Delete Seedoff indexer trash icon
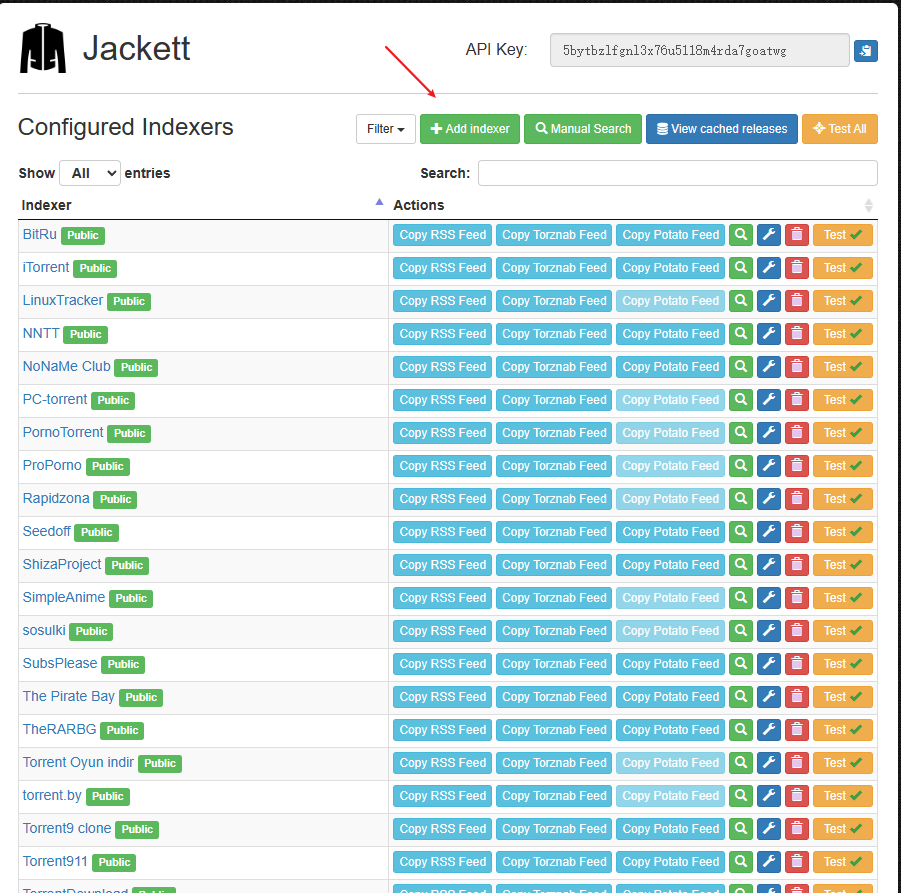 pyautogui.click(x=797, y=532)
